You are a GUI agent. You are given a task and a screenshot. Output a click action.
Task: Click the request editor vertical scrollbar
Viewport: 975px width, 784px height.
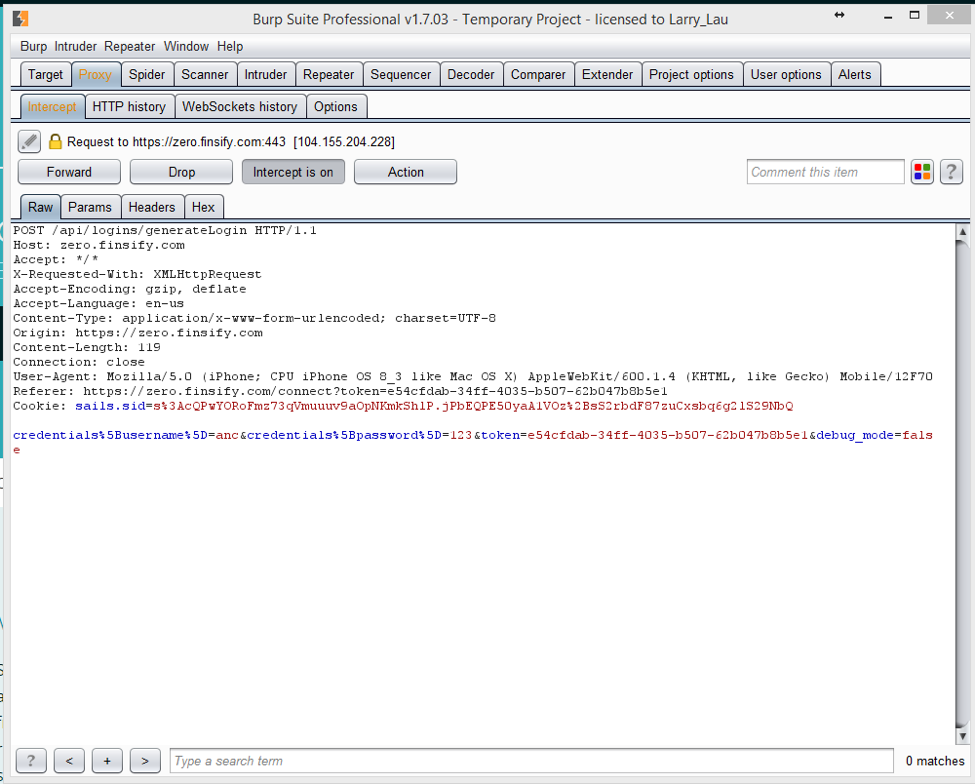963,484
